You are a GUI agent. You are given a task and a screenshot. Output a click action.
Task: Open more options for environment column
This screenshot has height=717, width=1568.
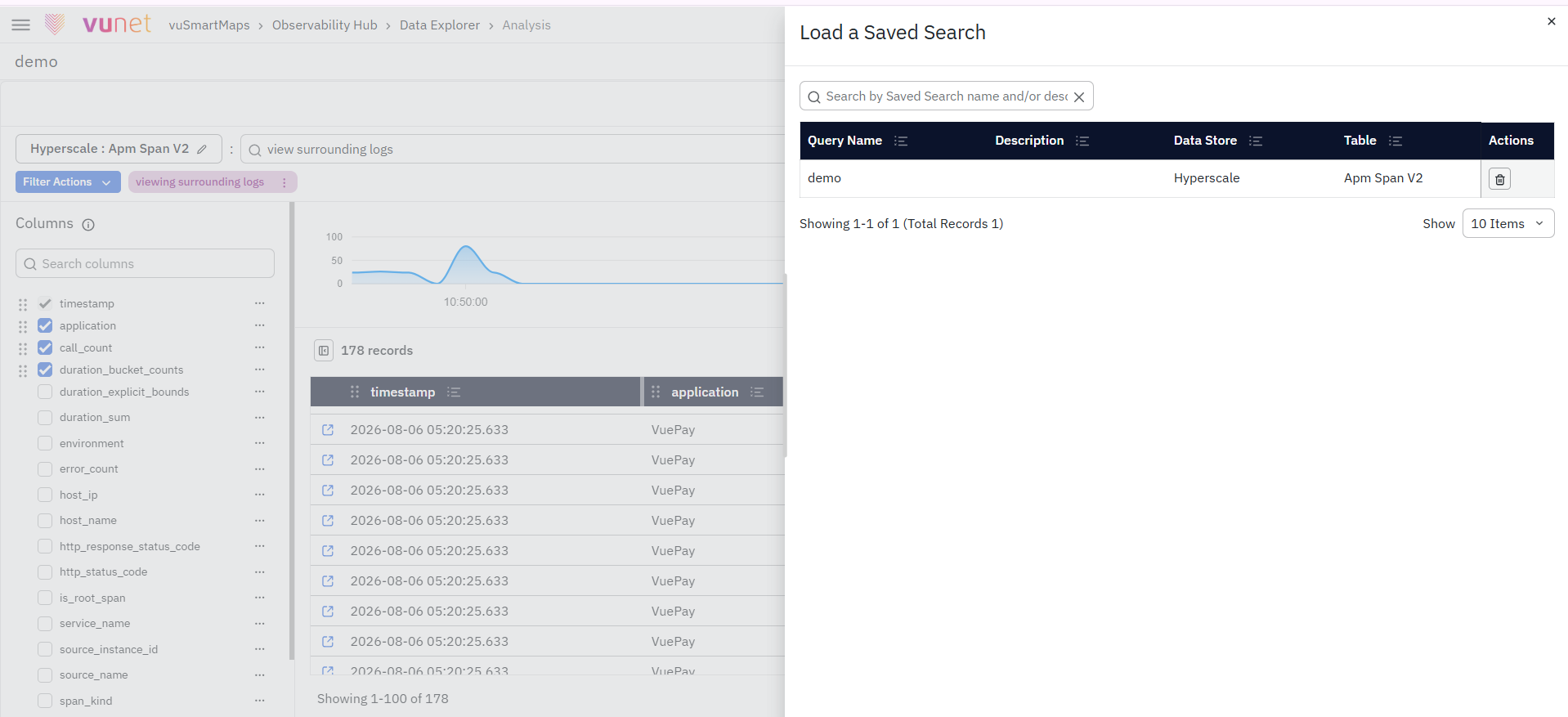click(259, 443)
